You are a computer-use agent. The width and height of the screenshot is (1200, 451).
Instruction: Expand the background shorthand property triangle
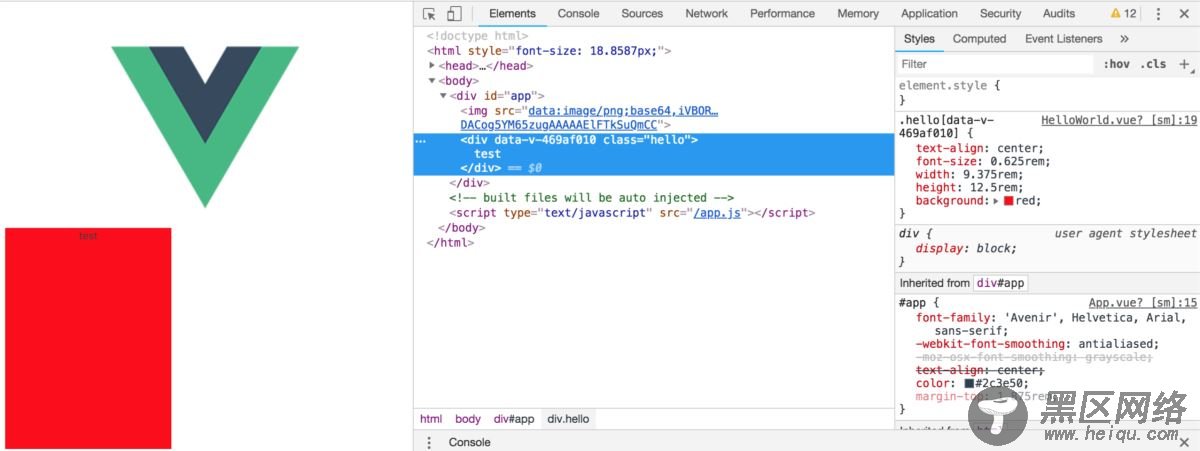tap(995, 201)
